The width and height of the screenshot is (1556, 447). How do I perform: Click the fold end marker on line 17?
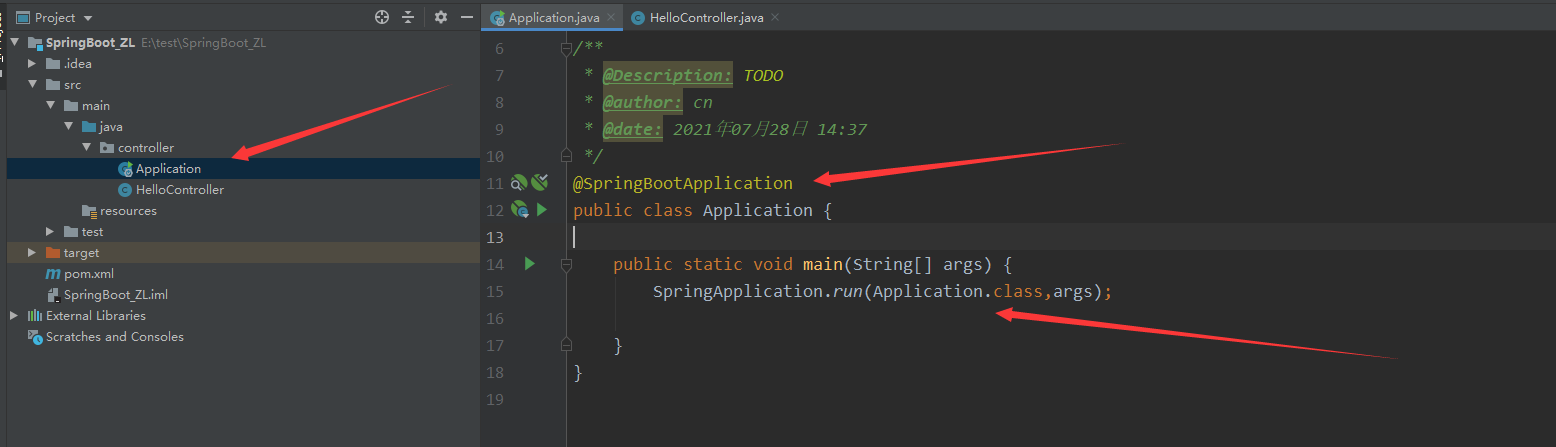click(x=566, y=345)
